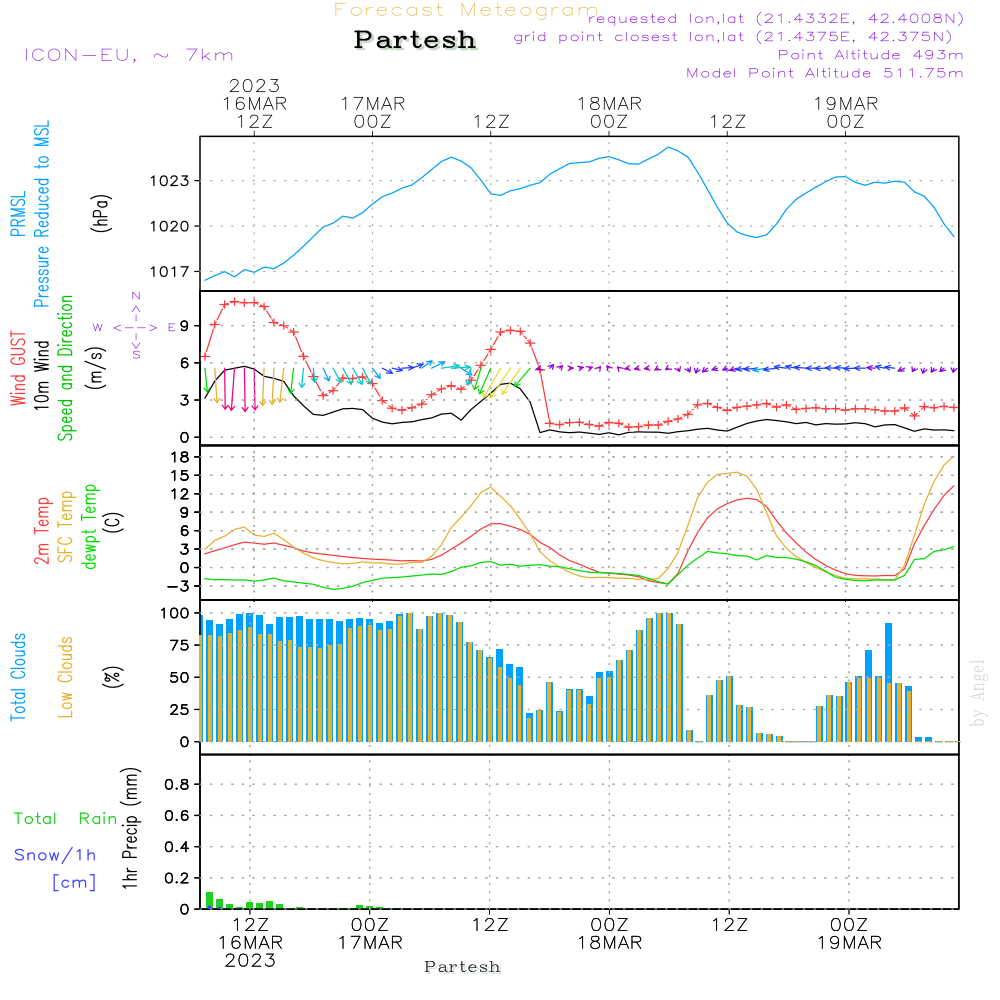Click the '[cm]' snow unit label
1000x1000 pixels.
coord(74,883)
